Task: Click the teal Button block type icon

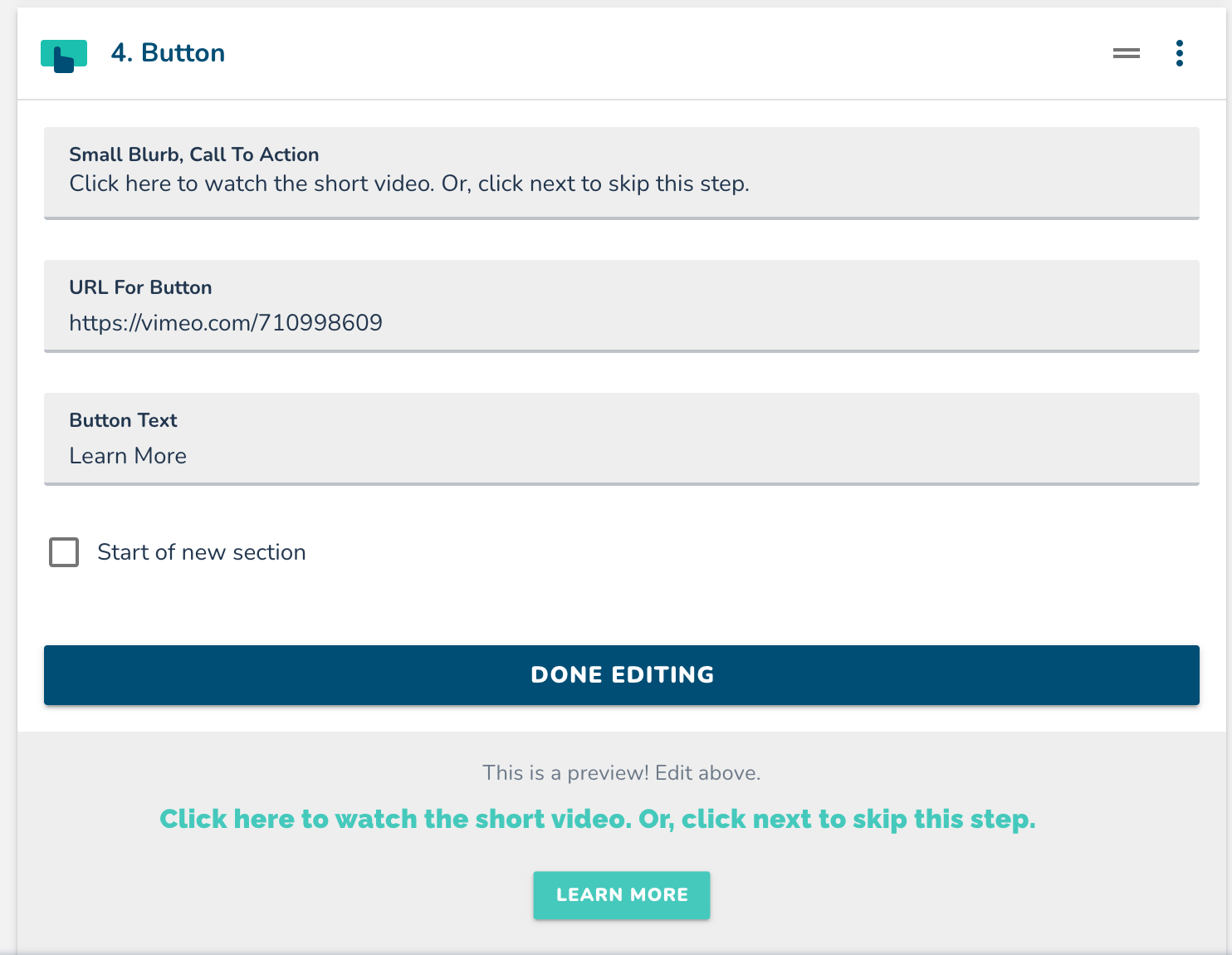Action: coord(64,55)
